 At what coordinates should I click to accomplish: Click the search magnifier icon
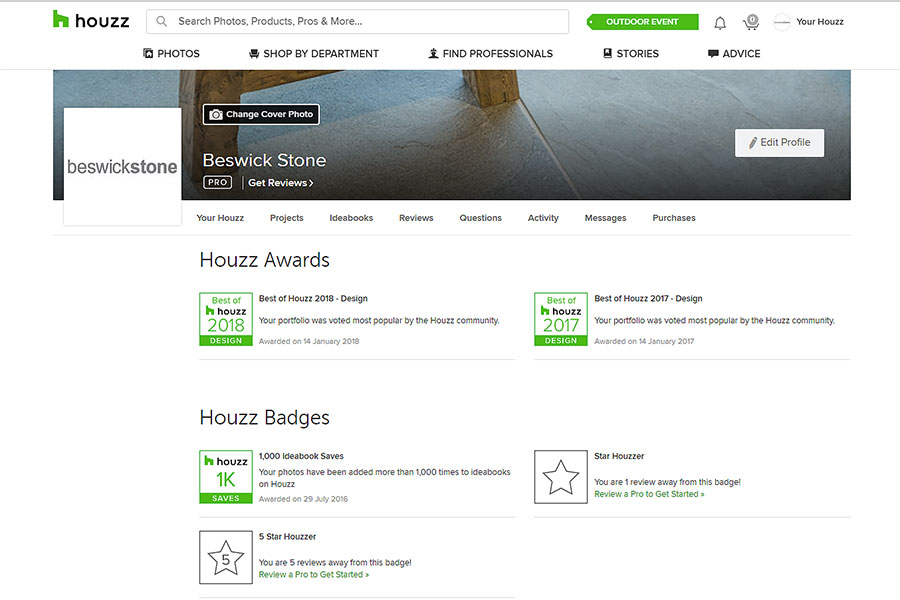click(x=162, y=21)
